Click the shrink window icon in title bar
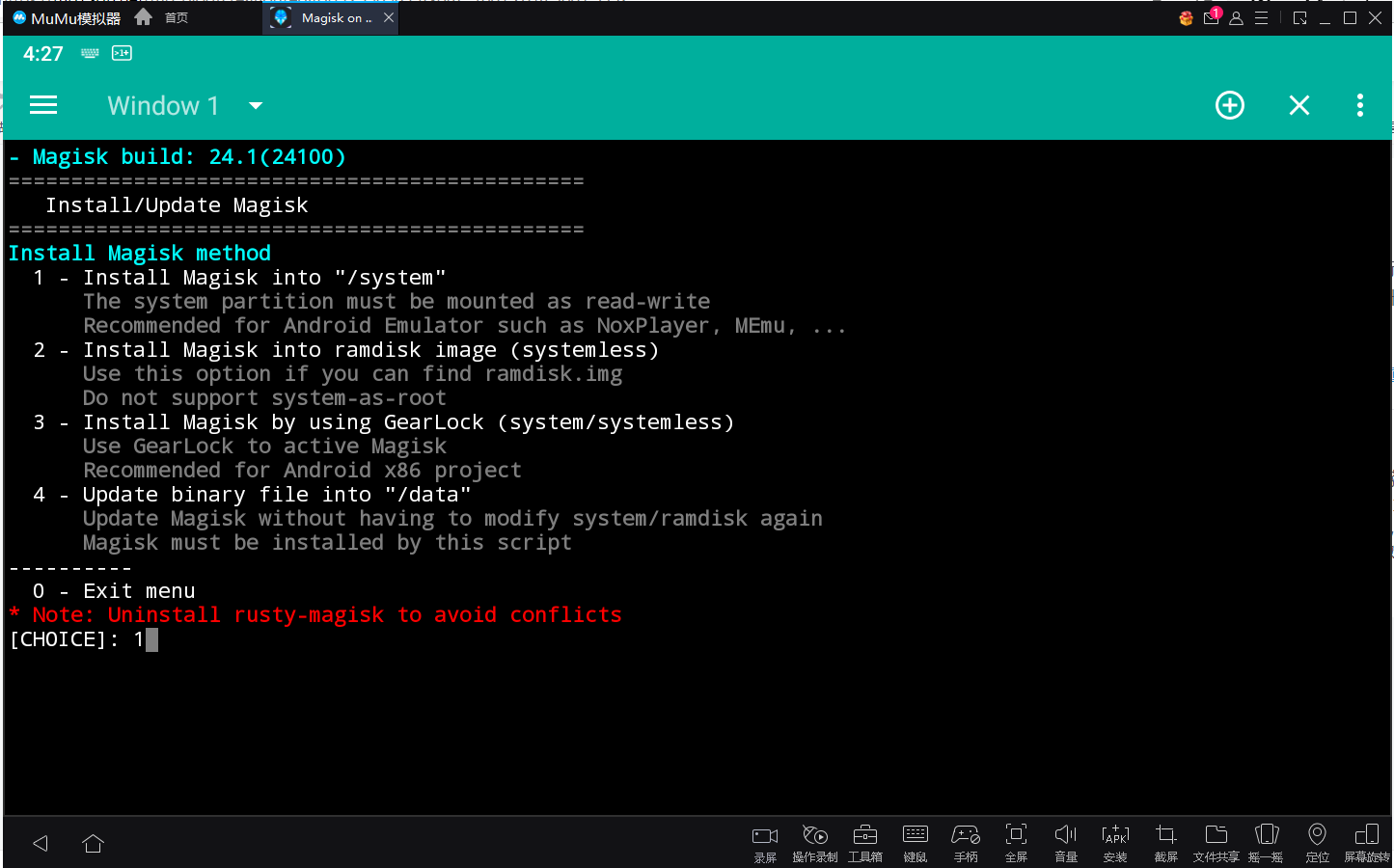1394x868 pixels. [1300, 18]
